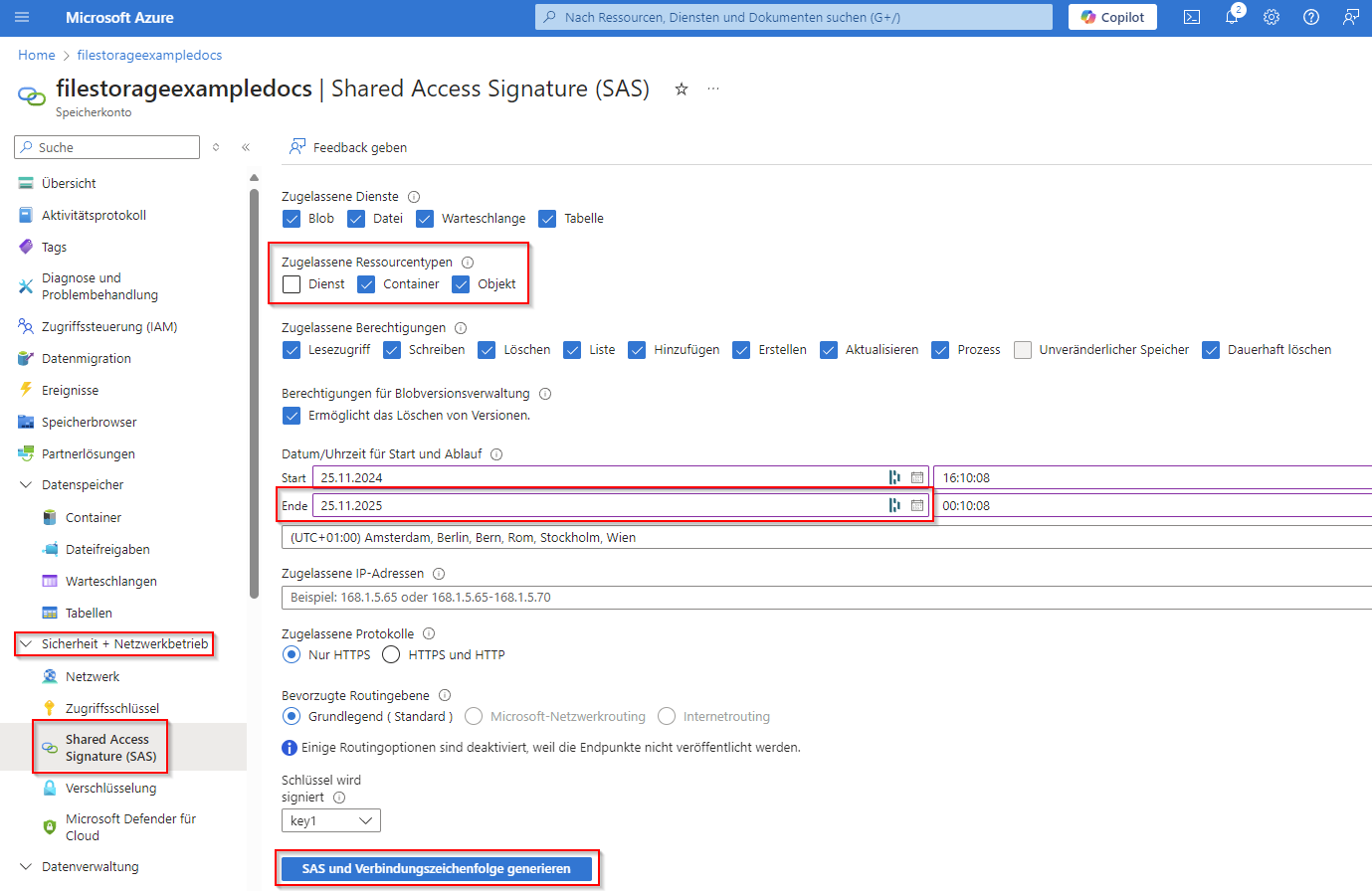Image resolution: width=1372 pixels, height=891 pixels.
Task: Click the Home breadcrumb link
Action: click(37, 55)
